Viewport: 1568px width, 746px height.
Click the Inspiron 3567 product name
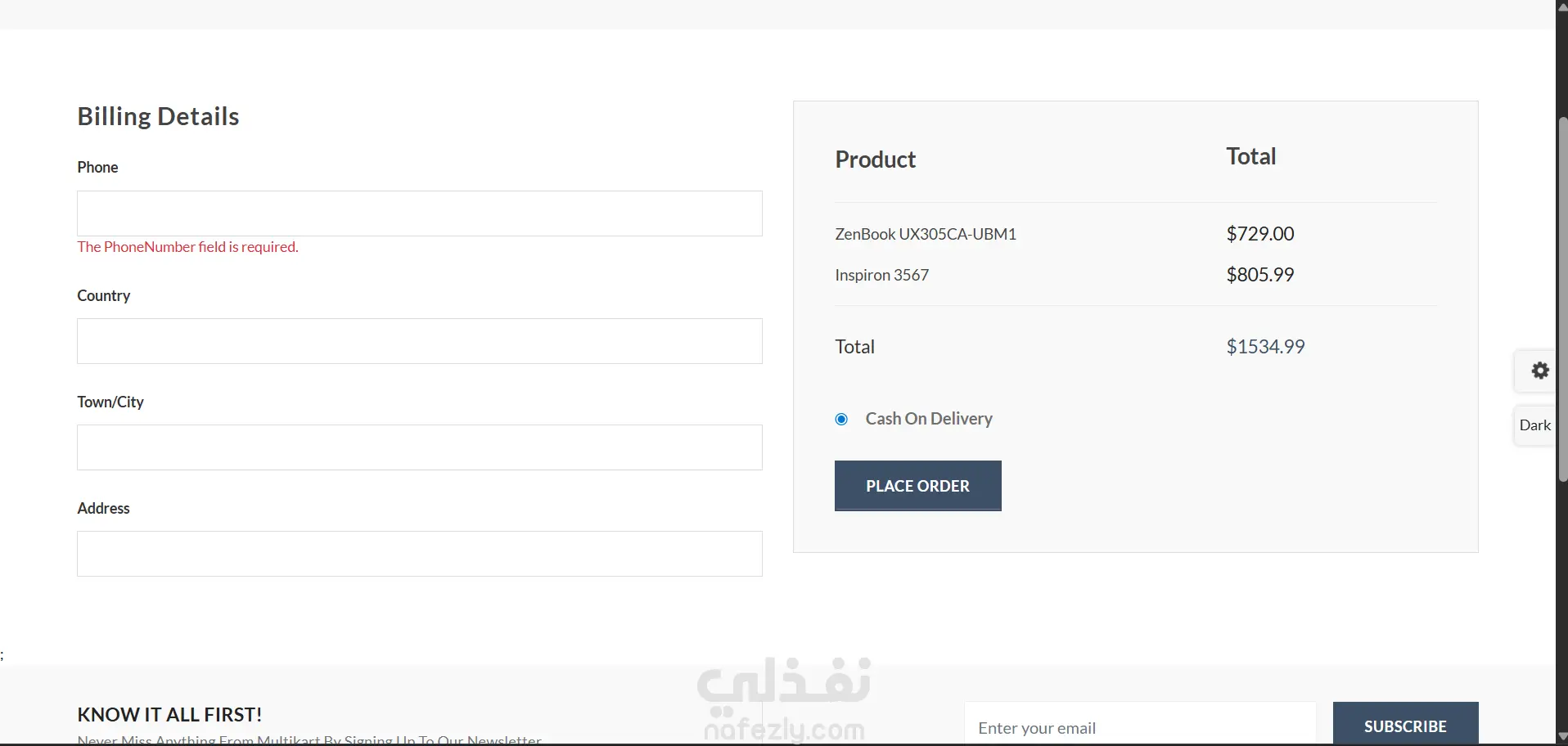tap(881, 275)
